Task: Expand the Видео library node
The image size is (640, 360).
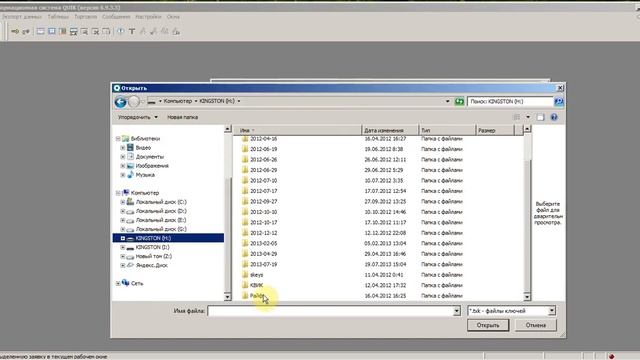Action: point(123,148)
